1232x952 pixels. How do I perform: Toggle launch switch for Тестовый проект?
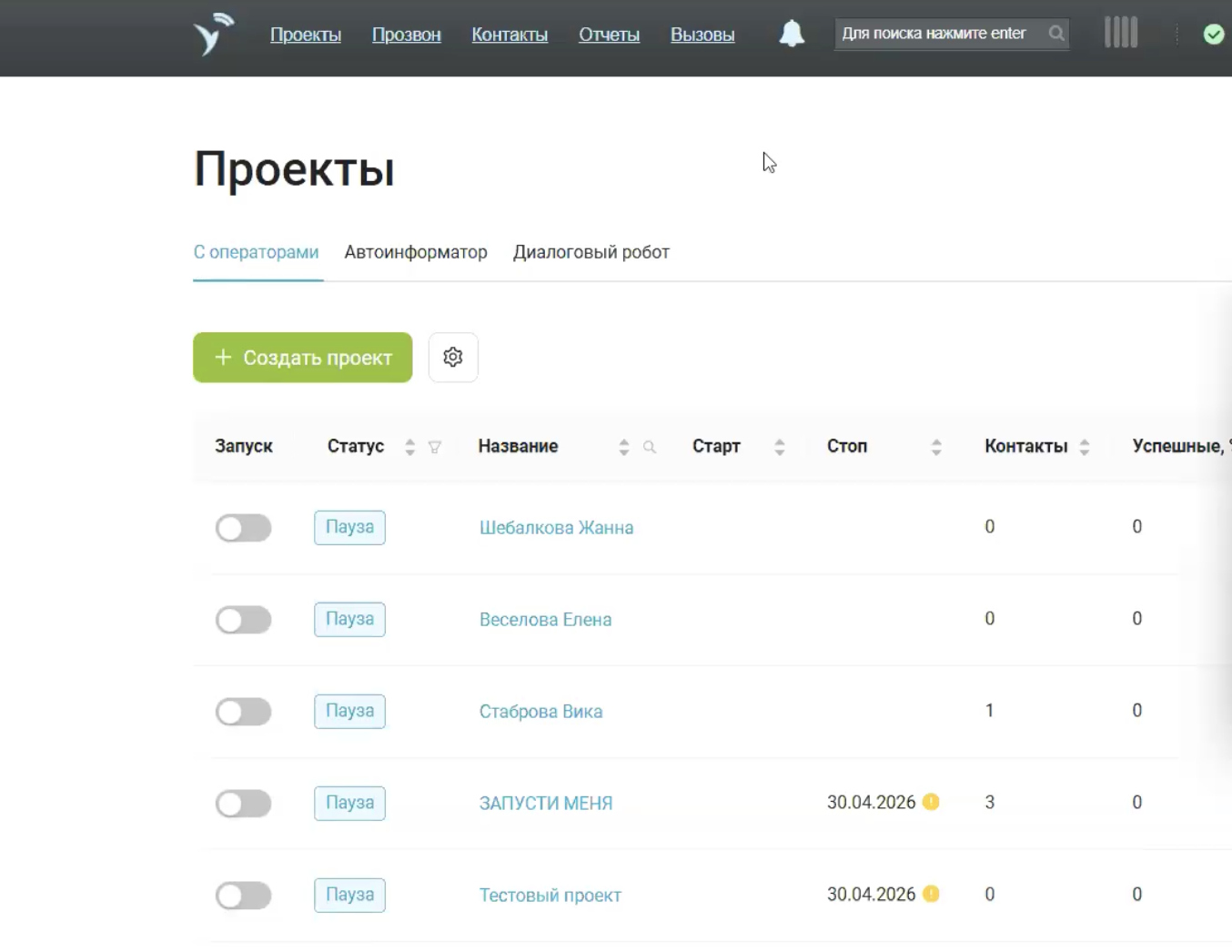(243, 896)
